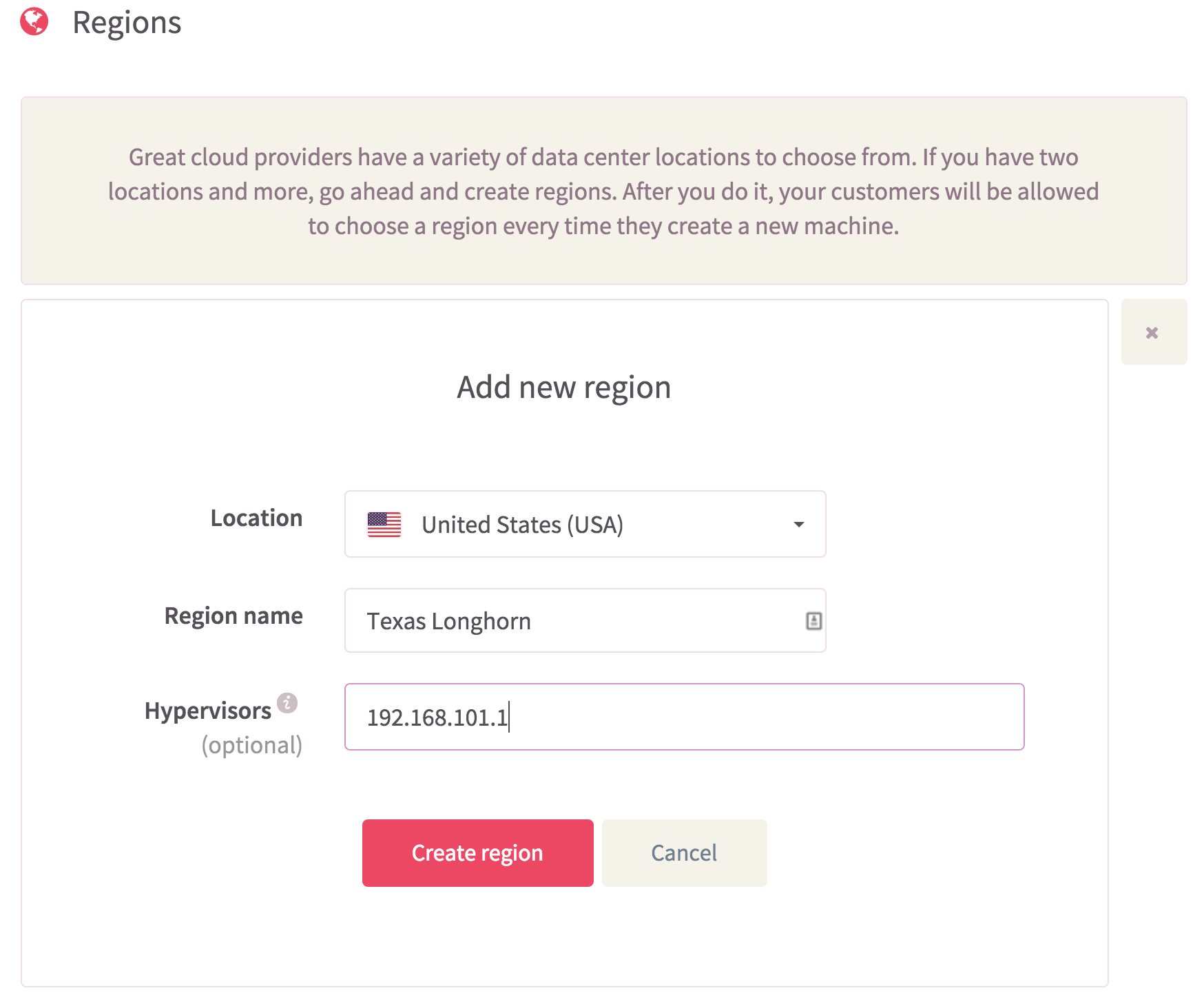The height and width of the screenshot is (997, 1204).
Task: Focus the Hypervisors IP address field
Action: (684, 717)
